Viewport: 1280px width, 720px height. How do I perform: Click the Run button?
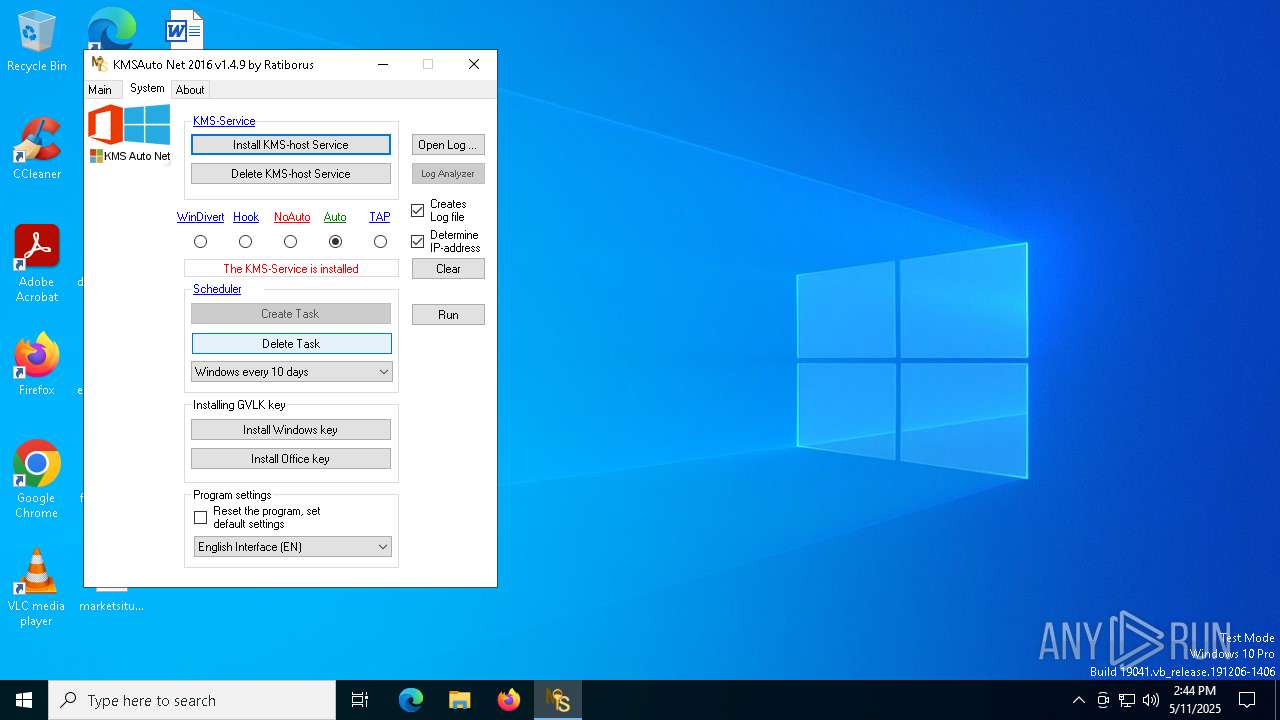coord(448,315)
